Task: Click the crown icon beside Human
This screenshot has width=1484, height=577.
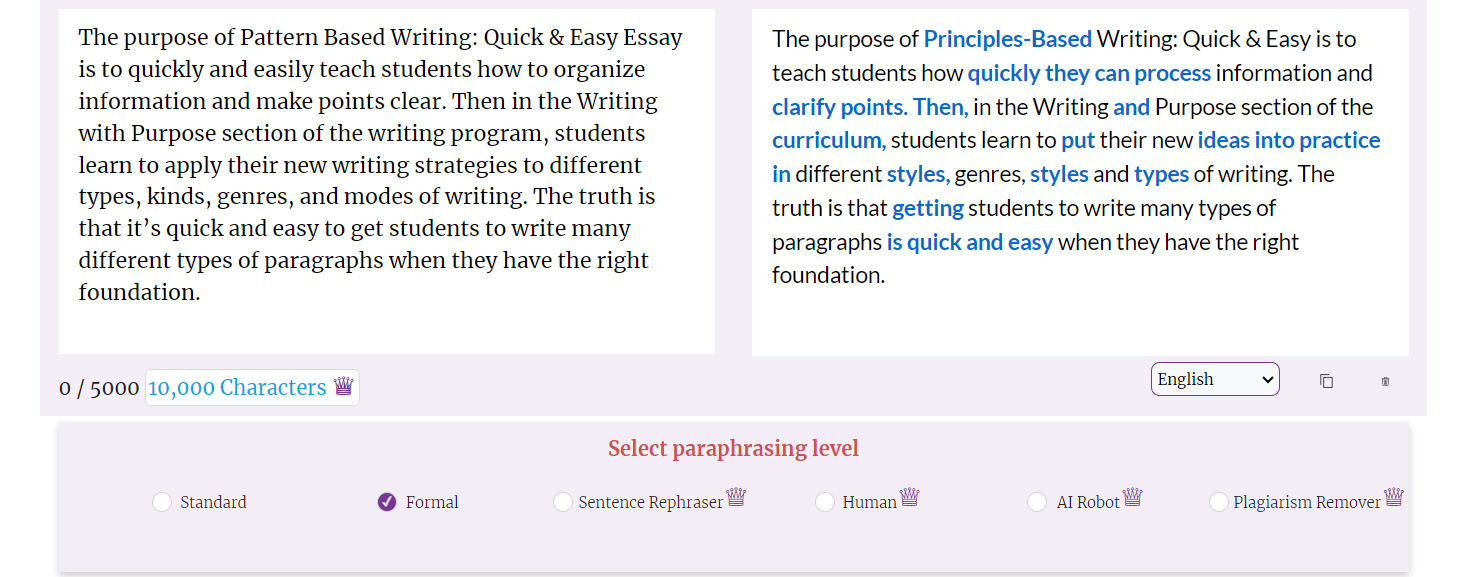Action: click(909, 497)
